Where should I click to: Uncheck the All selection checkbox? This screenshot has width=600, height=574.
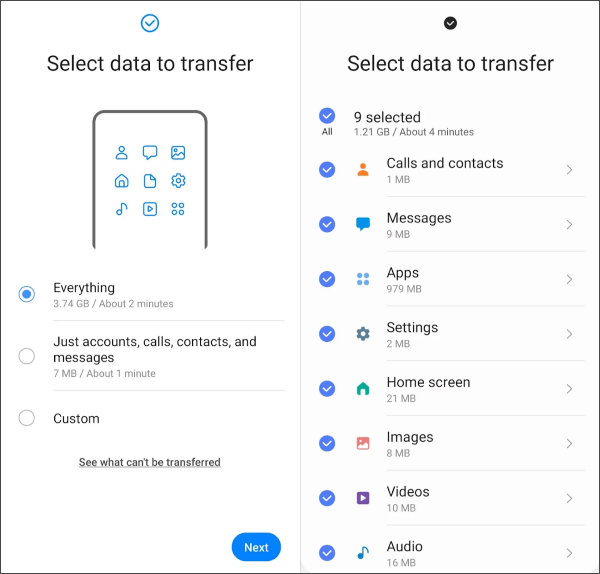coord(327,116)
